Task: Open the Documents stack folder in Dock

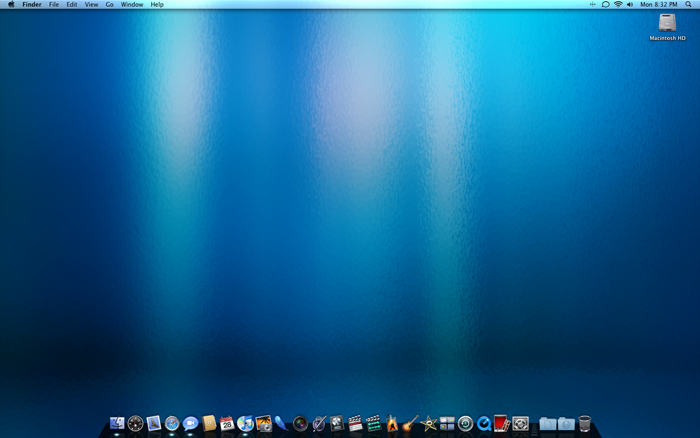Action: pyautogui.click(x=548, y=423)
